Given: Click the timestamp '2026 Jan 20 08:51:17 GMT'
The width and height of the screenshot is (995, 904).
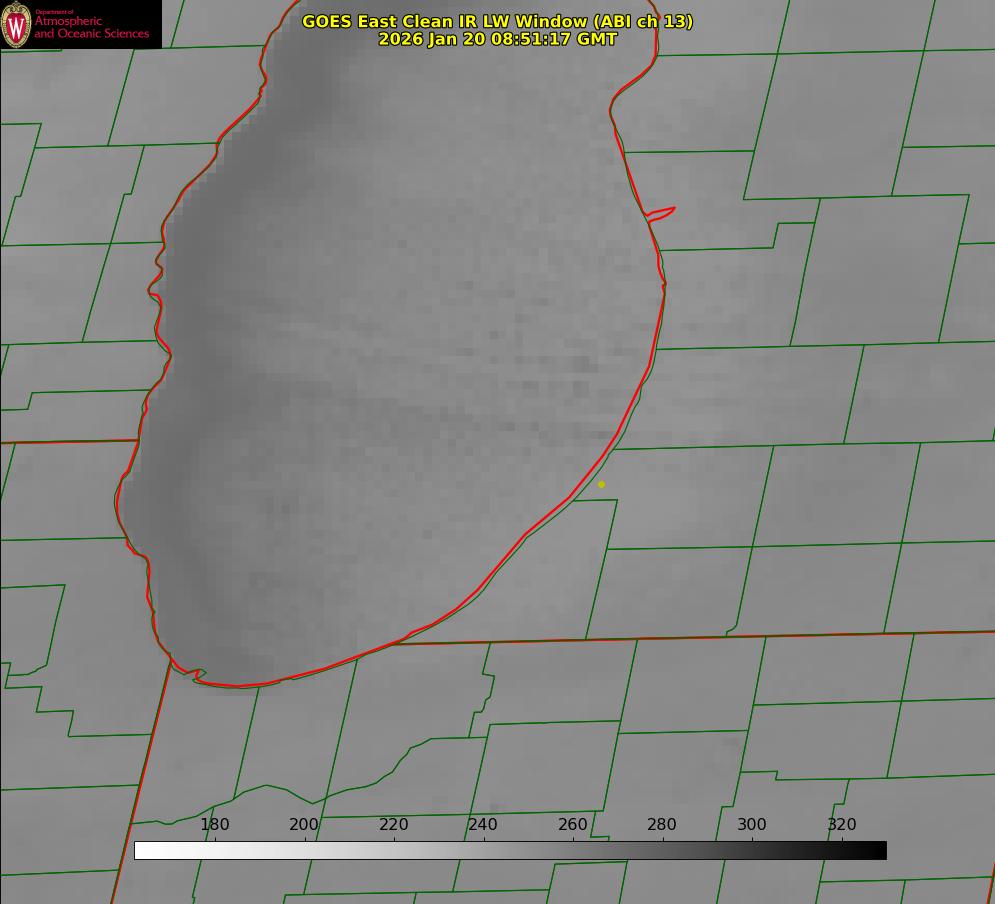Looking at the screenshot, I should (498, 39).
